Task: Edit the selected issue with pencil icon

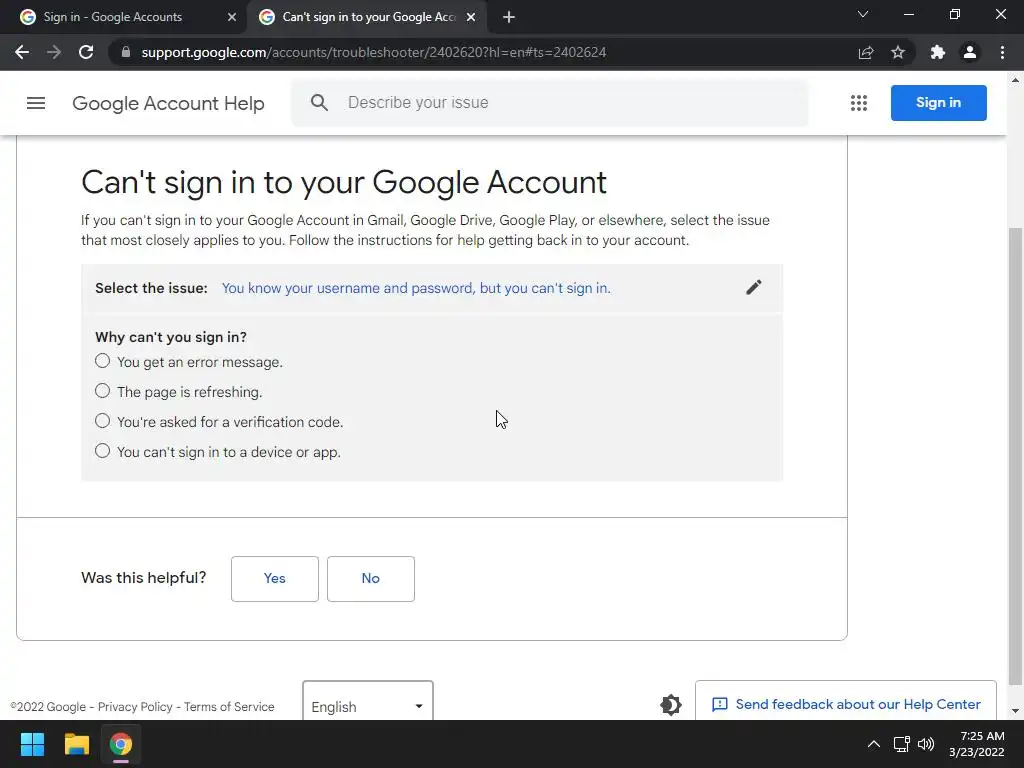Action: click(x=753, y=287)
